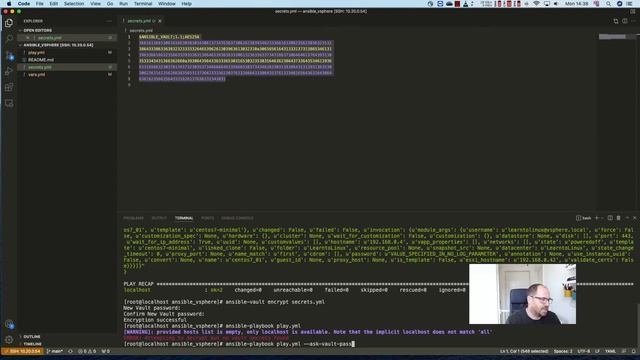Open the Source Control view
This screenshot has width=640, height=360.
9,56
